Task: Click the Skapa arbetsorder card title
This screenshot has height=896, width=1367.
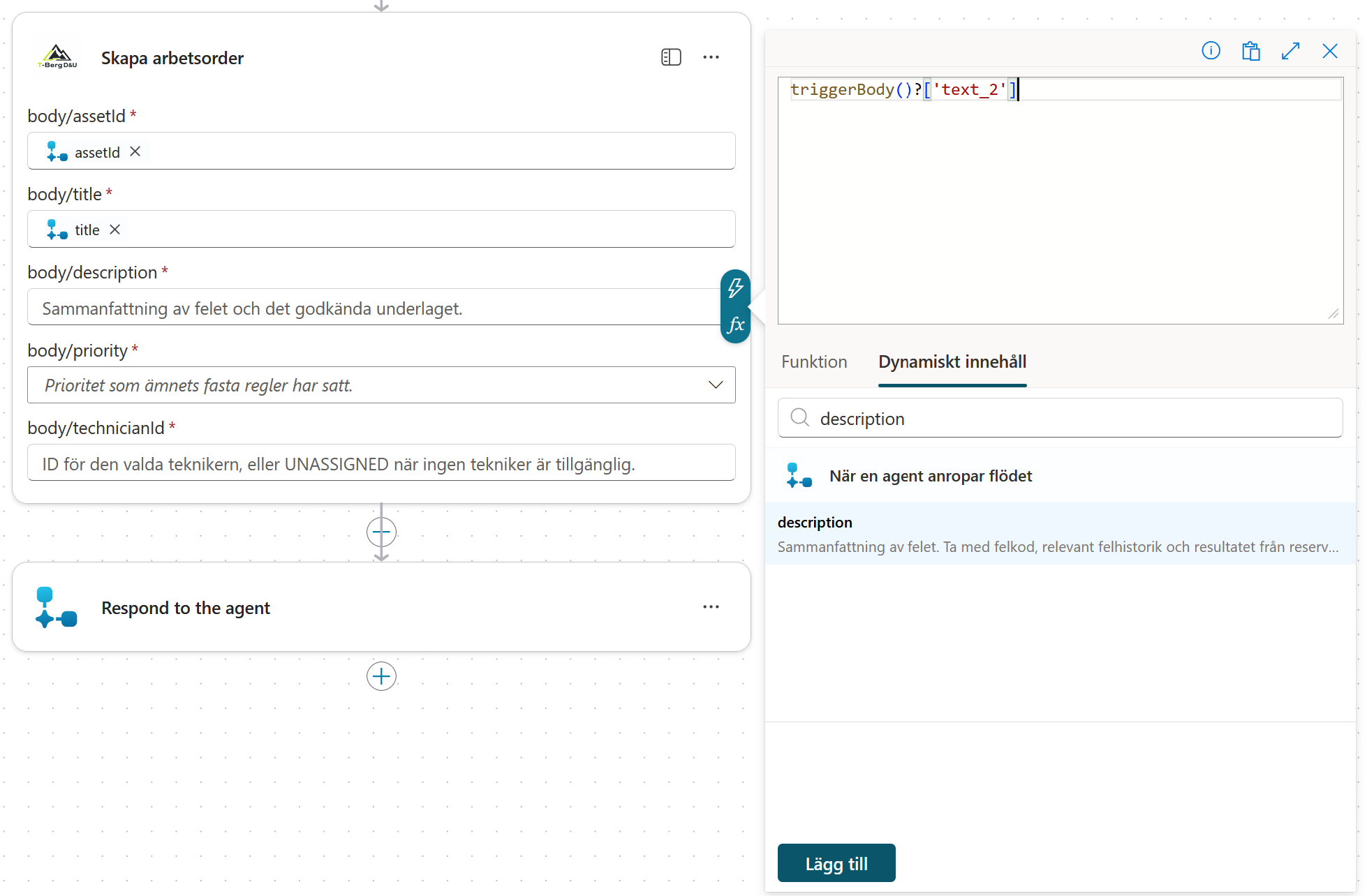Action: click(172, 58)
